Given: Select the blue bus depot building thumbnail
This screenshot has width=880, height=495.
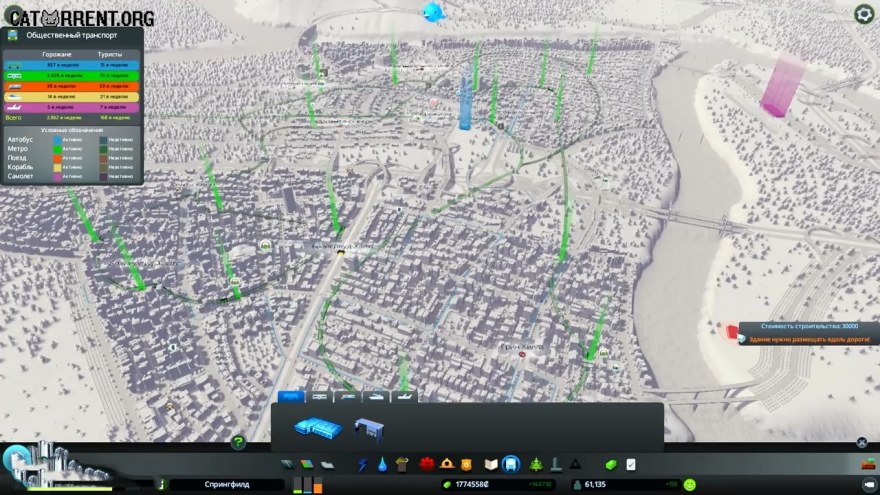Looking at the screenshot, I should pos(318,428).
